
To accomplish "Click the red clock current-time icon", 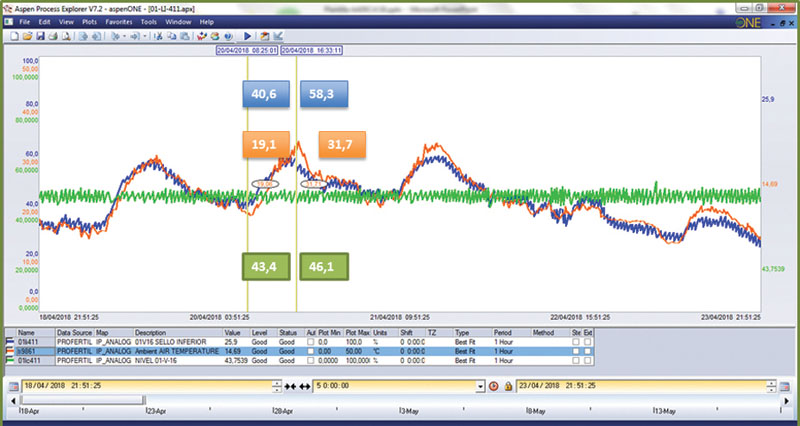I will pos(493,386).
